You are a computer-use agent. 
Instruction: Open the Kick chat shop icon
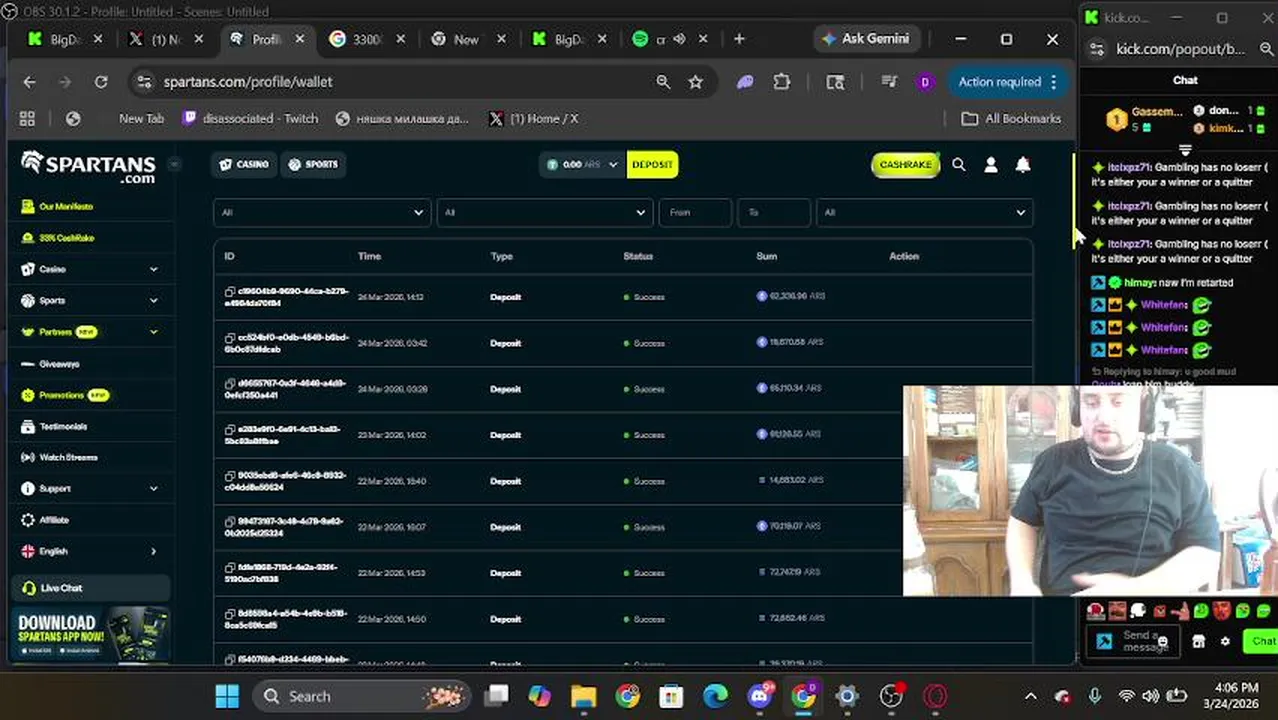tap(1199, 641)
